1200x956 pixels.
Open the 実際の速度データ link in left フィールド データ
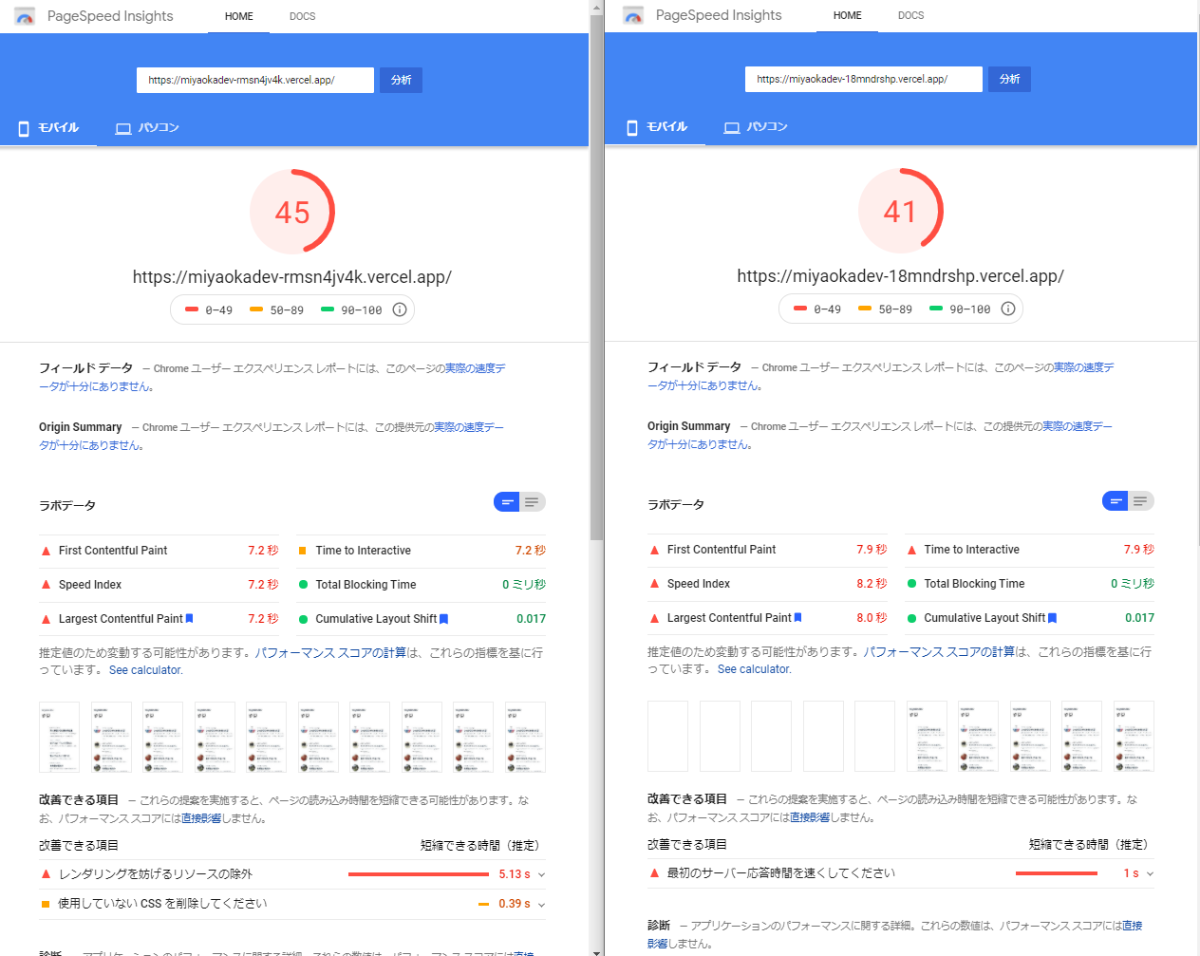[475, 369]
